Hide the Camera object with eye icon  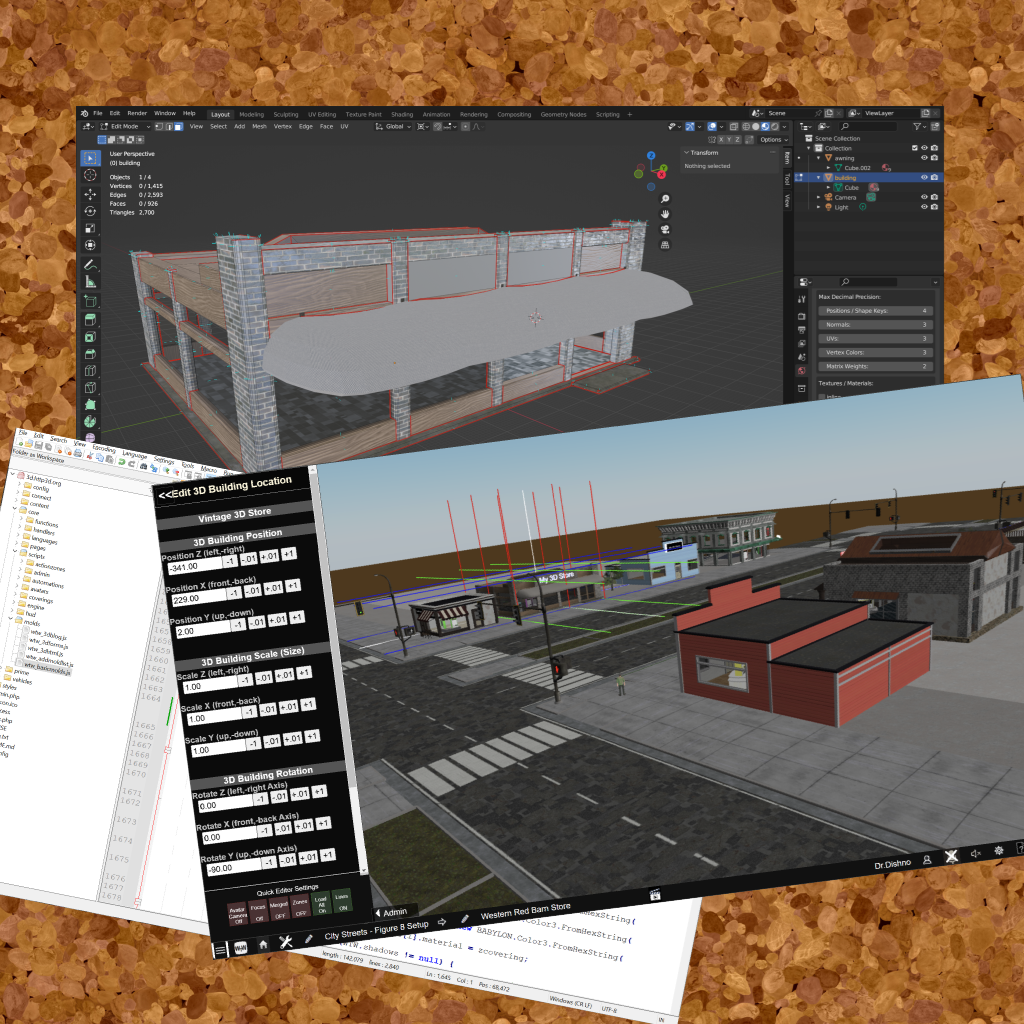pos(924,197)
